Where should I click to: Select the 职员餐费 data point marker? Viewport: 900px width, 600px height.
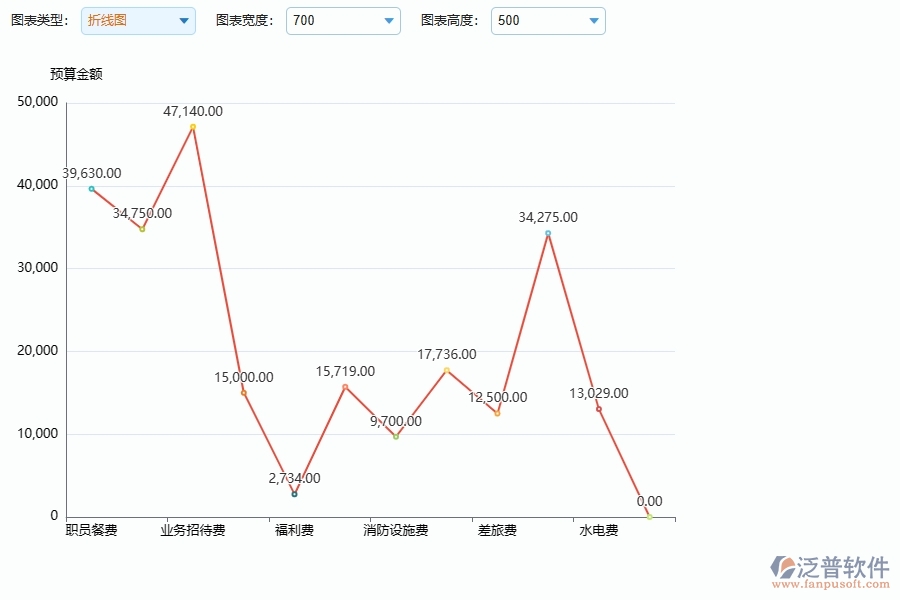(91, 187)
